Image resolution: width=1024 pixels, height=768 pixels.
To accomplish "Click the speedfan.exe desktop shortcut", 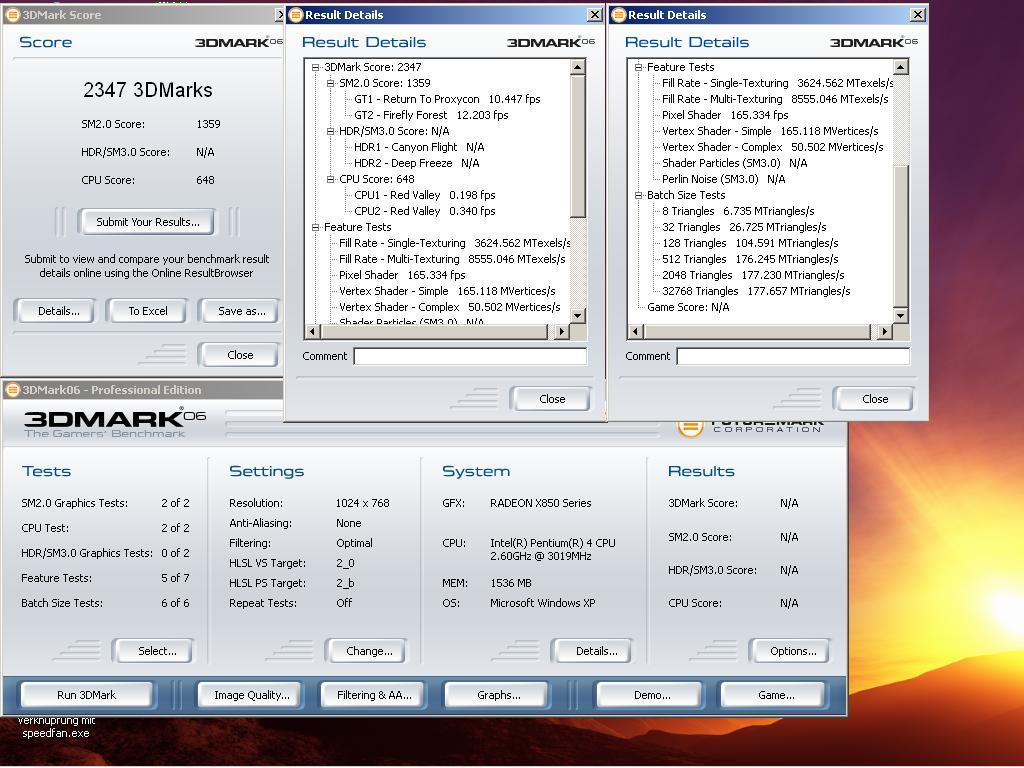I will tap(56, 727).
